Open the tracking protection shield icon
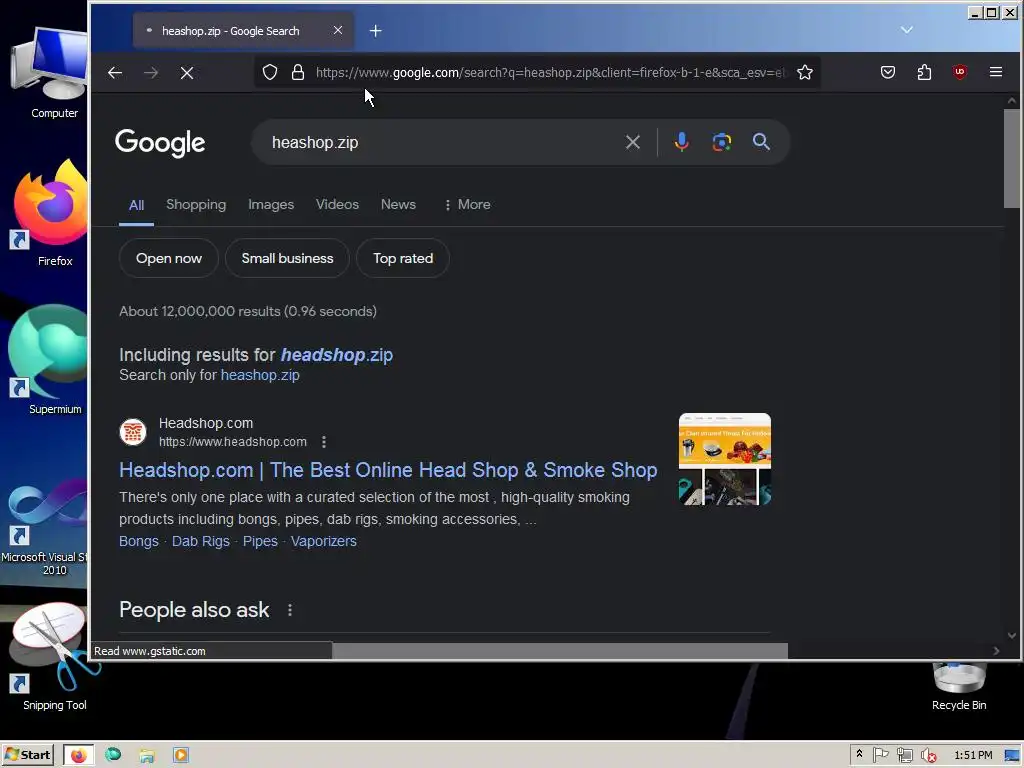Viewport: 1024px width, 768px height. pyautogui.click(x=270, y=72)
